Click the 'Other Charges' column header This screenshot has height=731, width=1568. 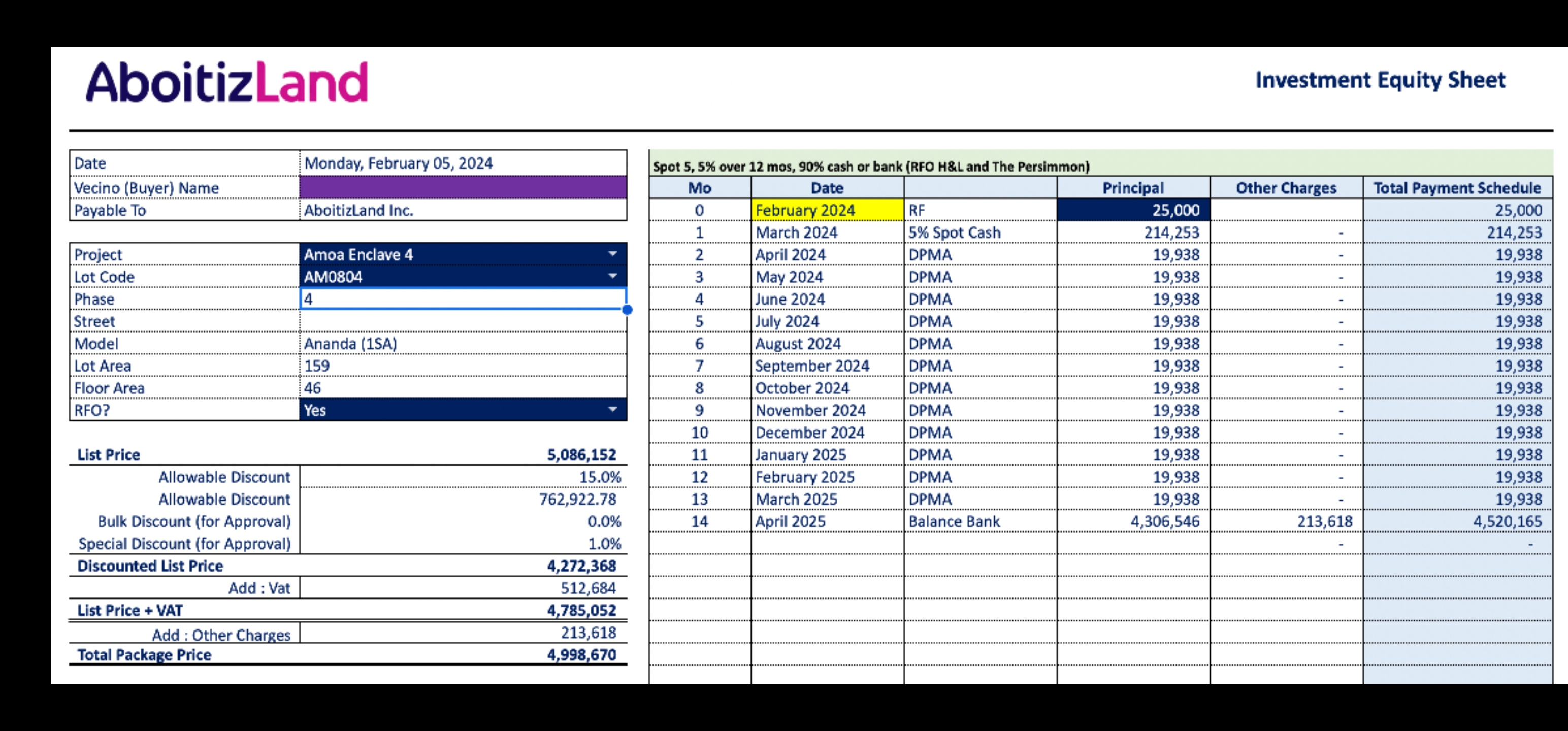pyautogui.click(x=1286, y=187)
